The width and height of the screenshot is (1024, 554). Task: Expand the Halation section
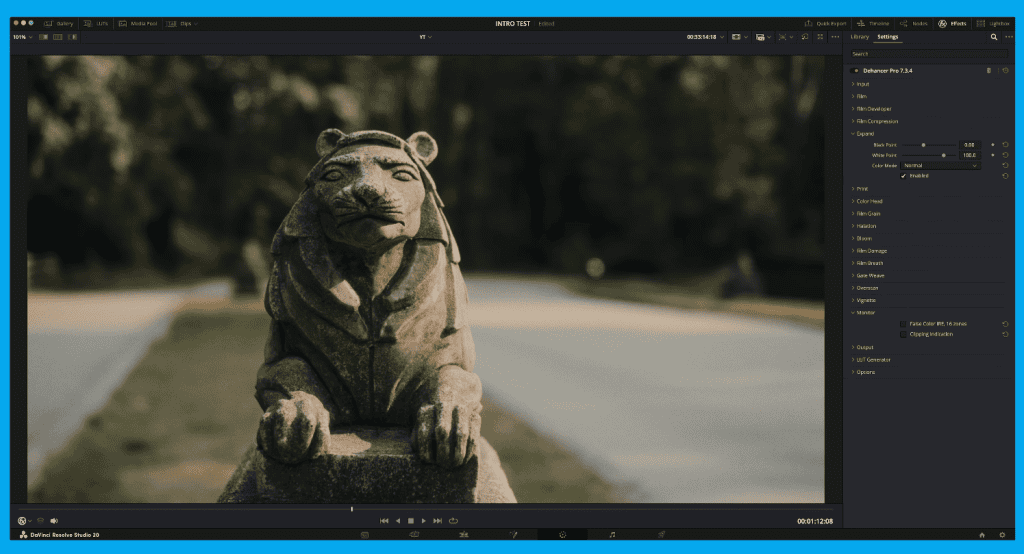pos(866,226)
